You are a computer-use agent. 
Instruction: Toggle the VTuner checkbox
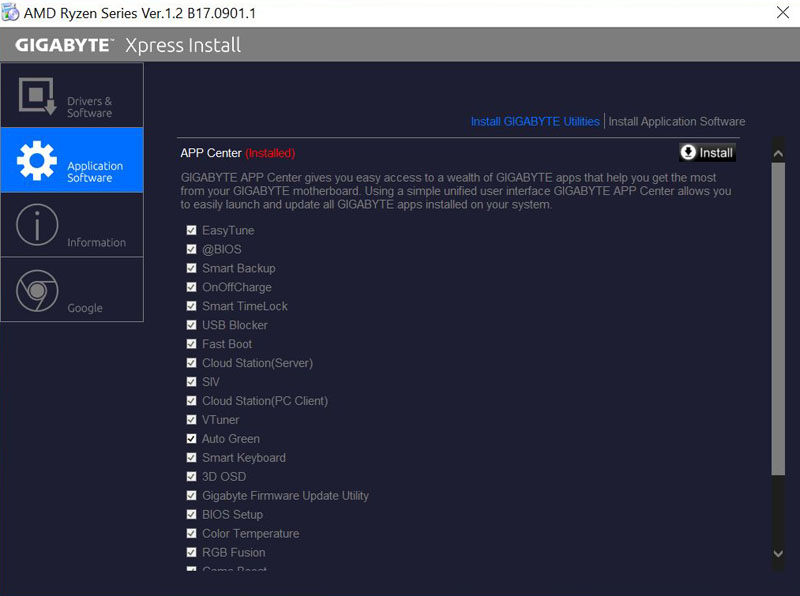(x=191, y=419)
